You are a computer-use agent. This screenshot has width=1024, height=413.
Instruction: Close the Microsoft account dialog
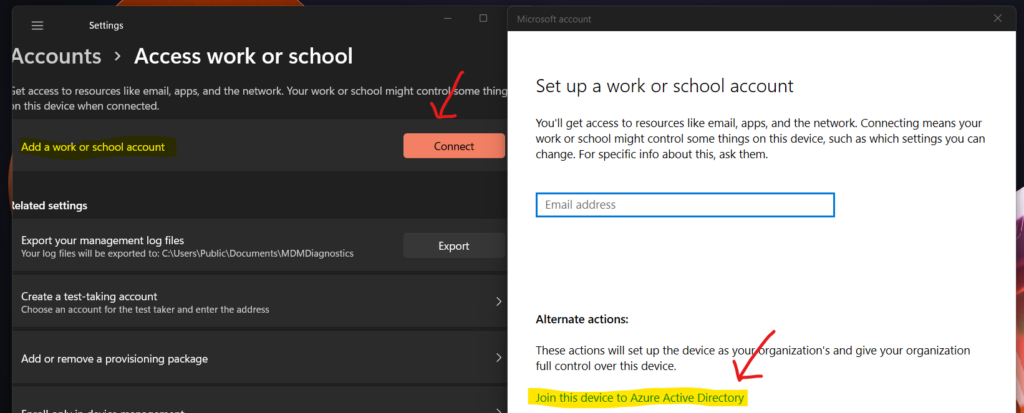(x=997, y=18)
